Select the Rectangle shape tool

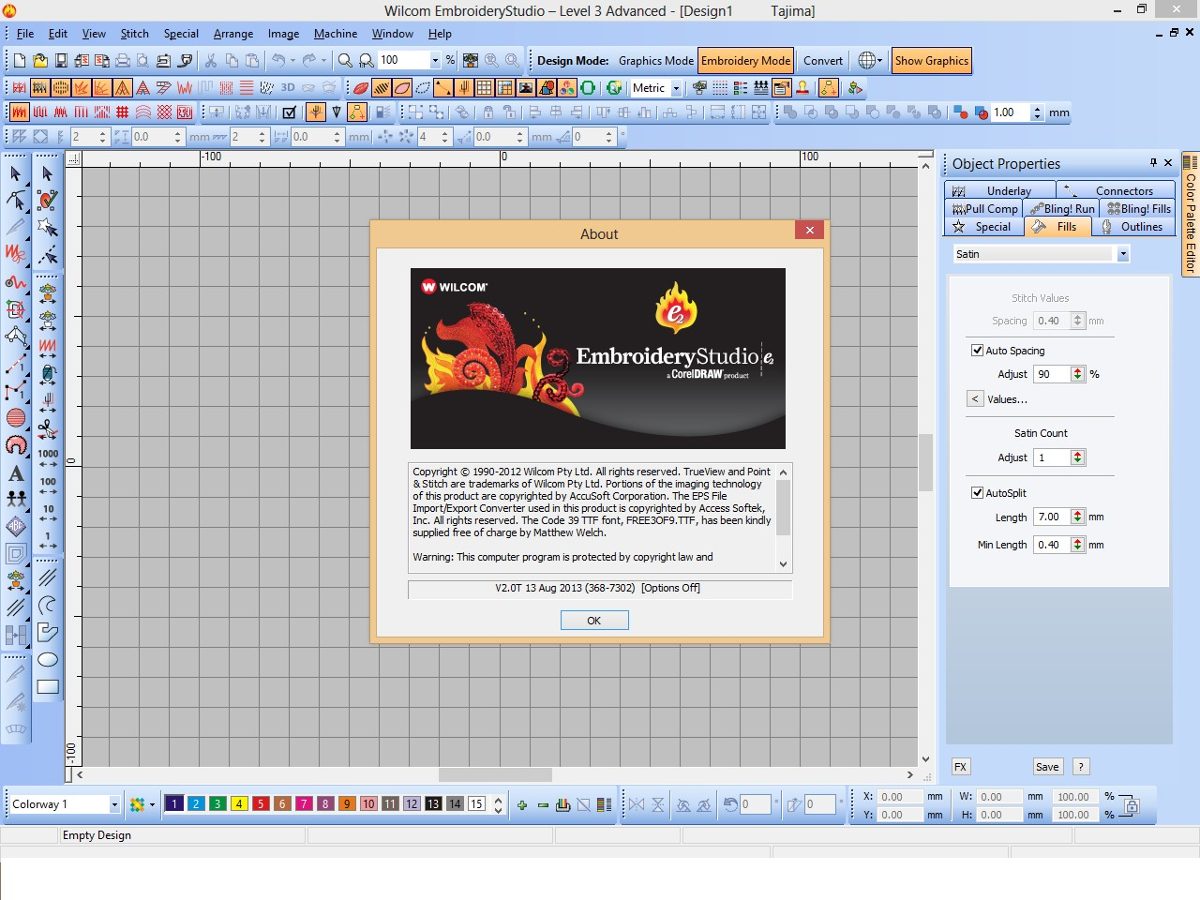pos(48,687)
